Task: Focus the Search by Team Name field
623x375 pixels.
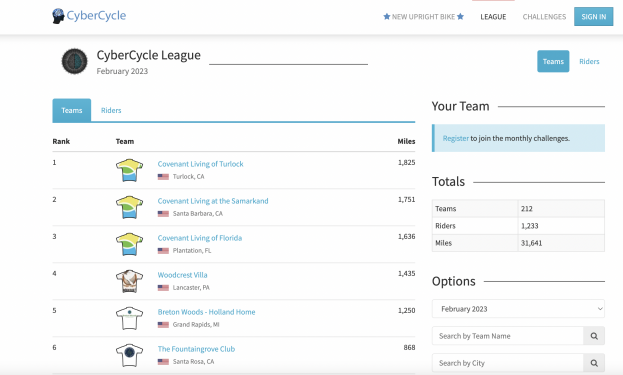Action: click(508, 336)
